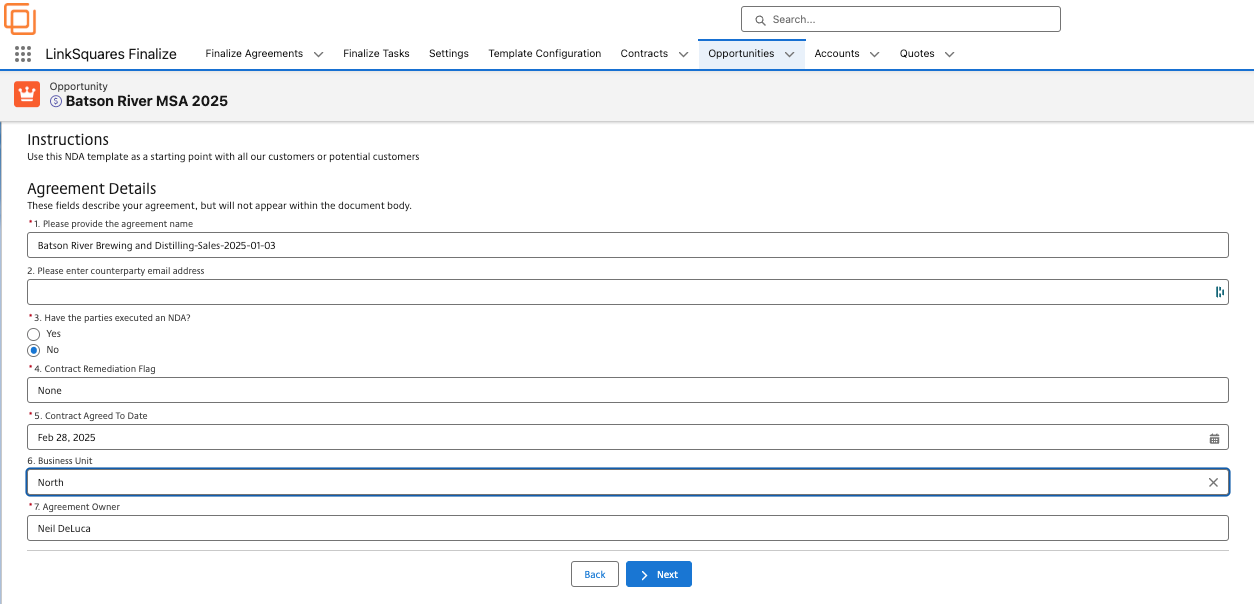1254x604 pixels.
Task: Click the Next button
Action: point(659,574)
